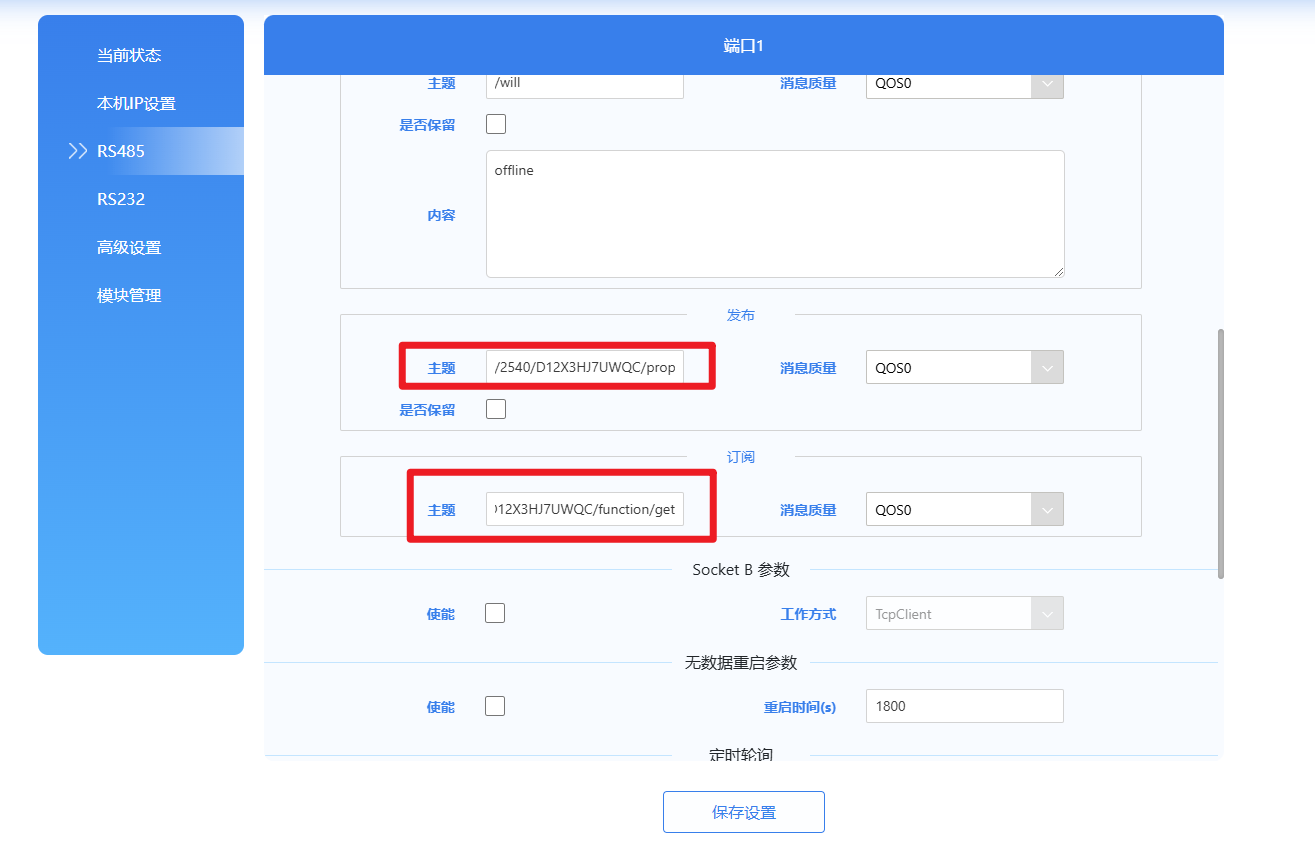Screen dimensions: 1315x847
Task: Click the double-chevron icon beside RS485
Action: (77, 151)
